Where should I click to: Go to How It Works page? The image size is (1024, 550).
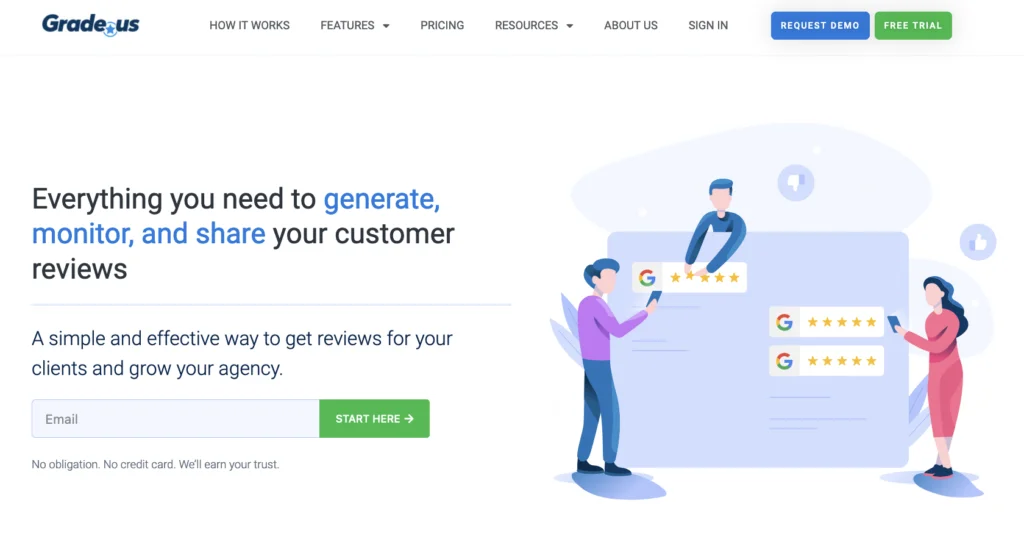[249, 25]
